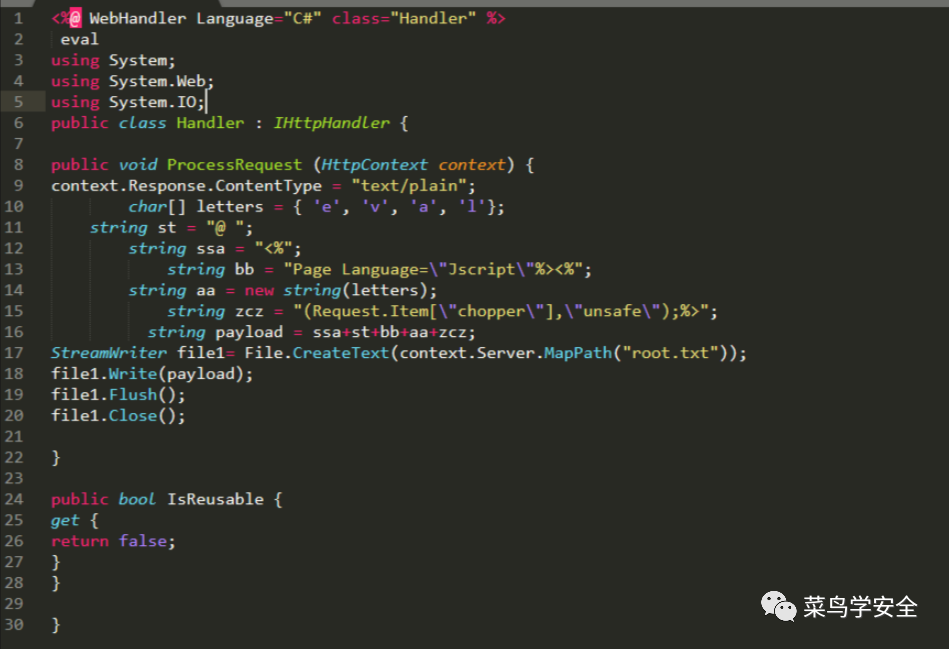The width and height of the screenshot is (949, 649).
Task: Click the "MapPath" method call
Action: [x=578, y=353]
